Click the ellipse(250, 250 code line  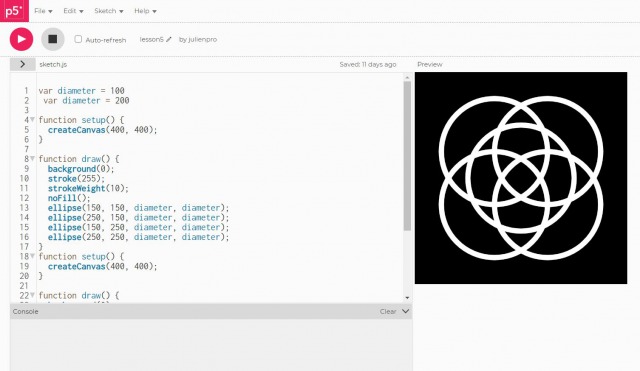[x=138, y=237]
